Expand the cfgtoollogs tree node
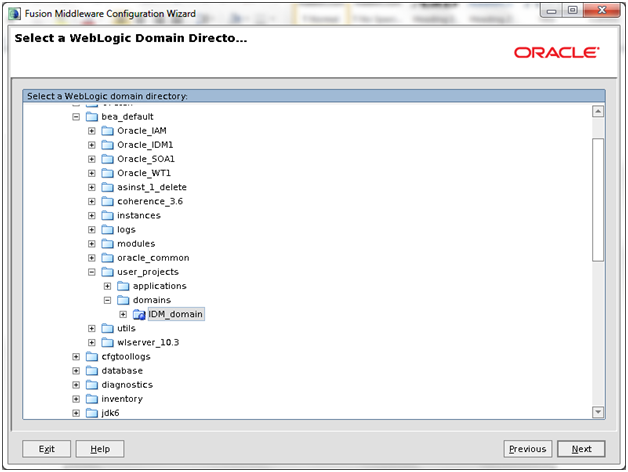Image resolution: width=628 pixels, height=472 pixels. tap(76, 357)
